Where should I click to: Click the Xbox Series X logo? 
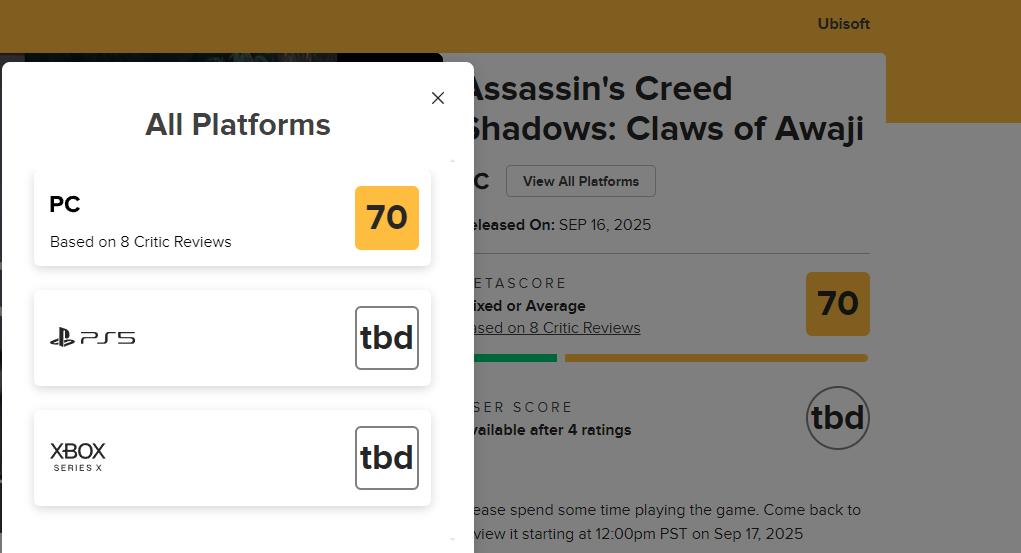pyautogui.click(x=78, y=457)
